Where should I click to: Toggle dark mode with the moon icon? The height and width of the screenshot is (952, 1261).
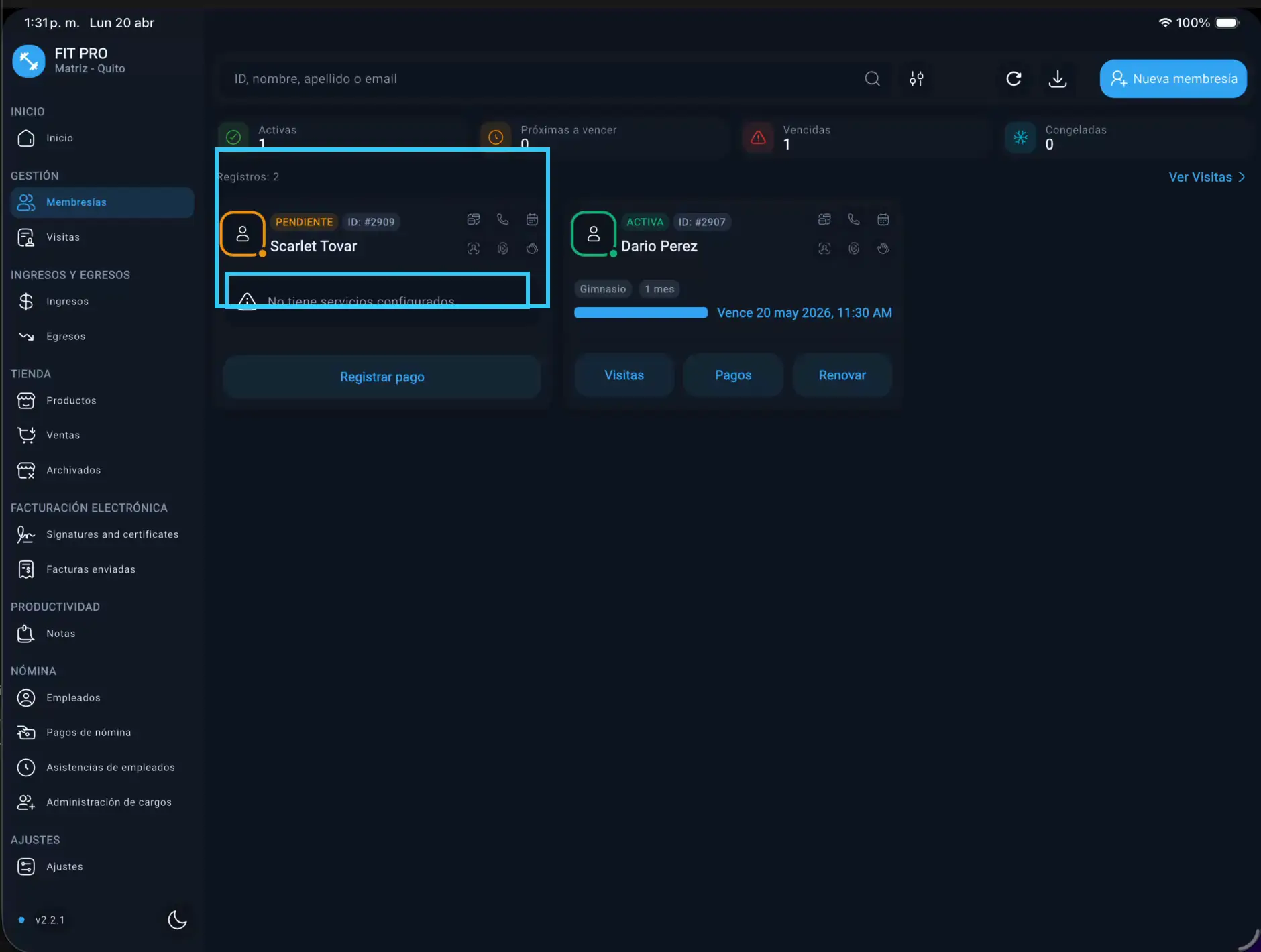pyautogui.click(x=177, y=920)
